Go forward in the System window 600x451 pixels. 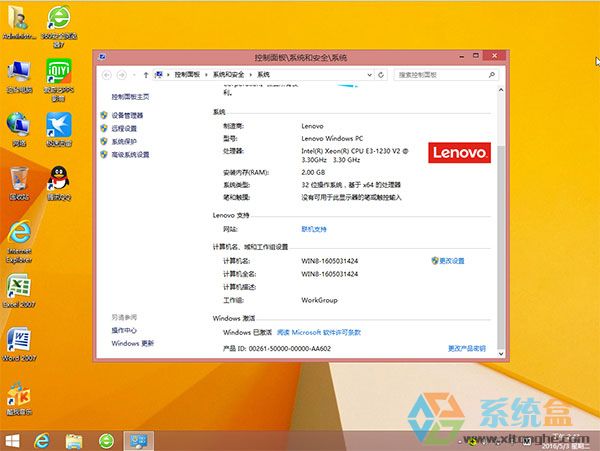[x=122, y=75]
